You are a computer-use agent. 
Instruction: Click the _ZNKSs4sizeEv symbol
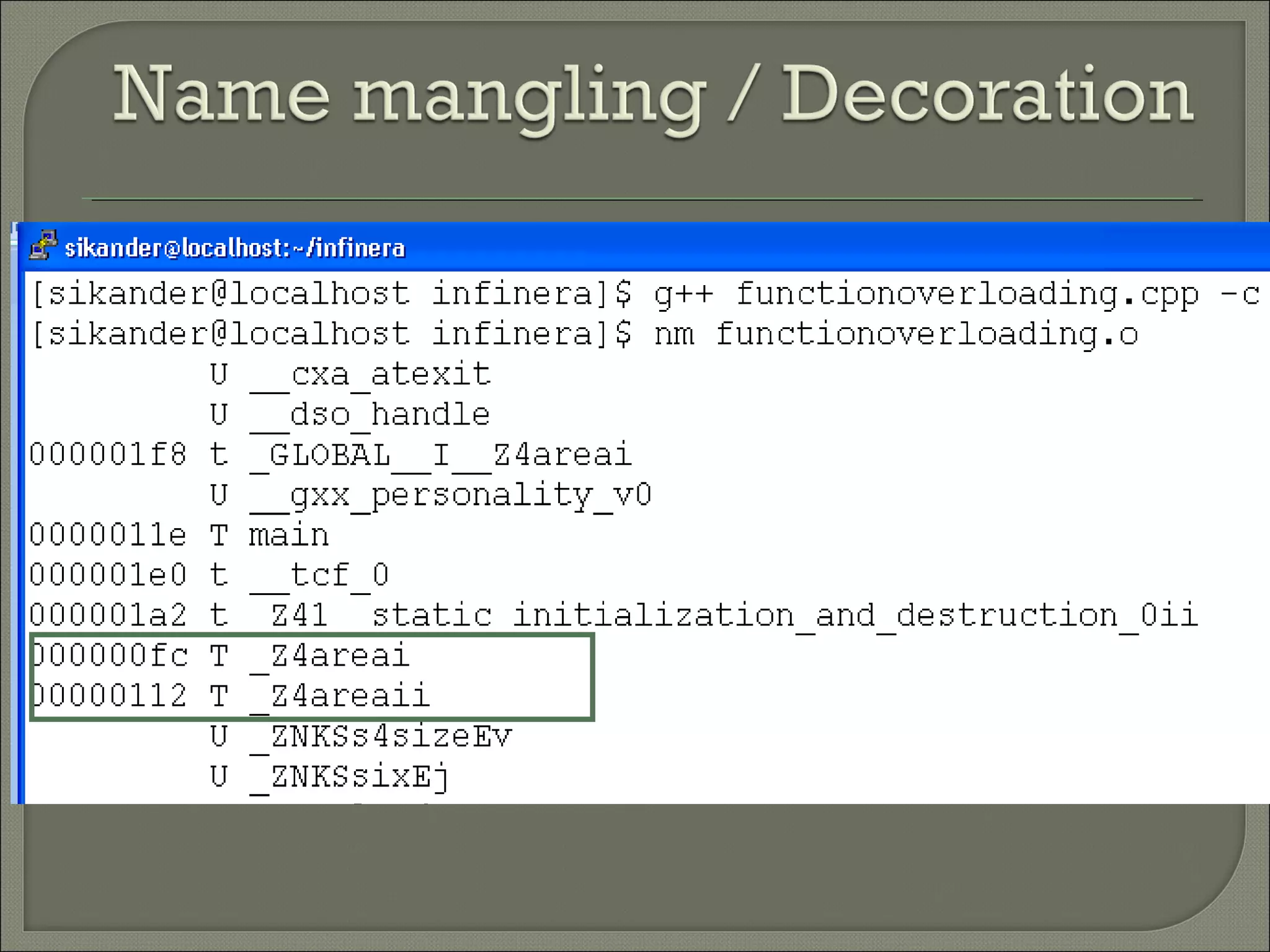tap(381, 736)
